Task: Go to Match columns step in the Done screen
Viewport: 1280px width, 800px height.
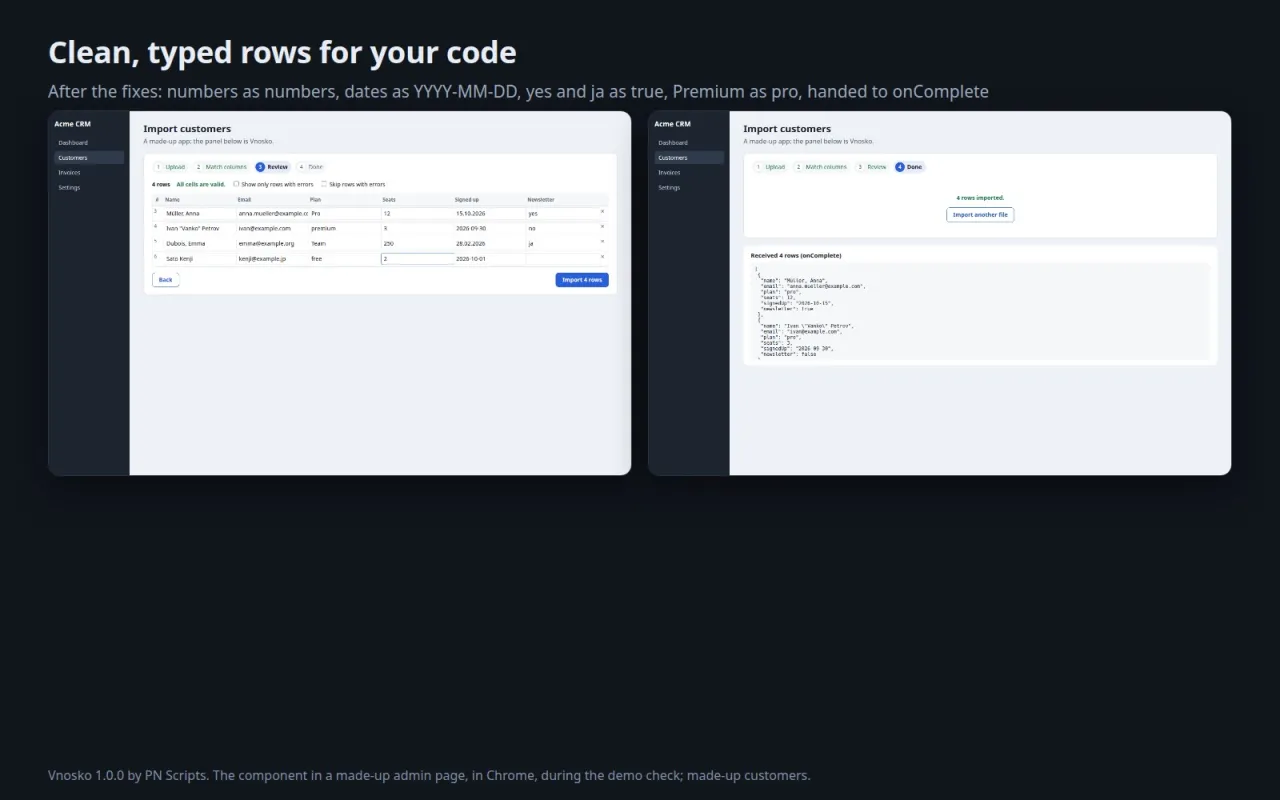Action: (x=821, y=167)
